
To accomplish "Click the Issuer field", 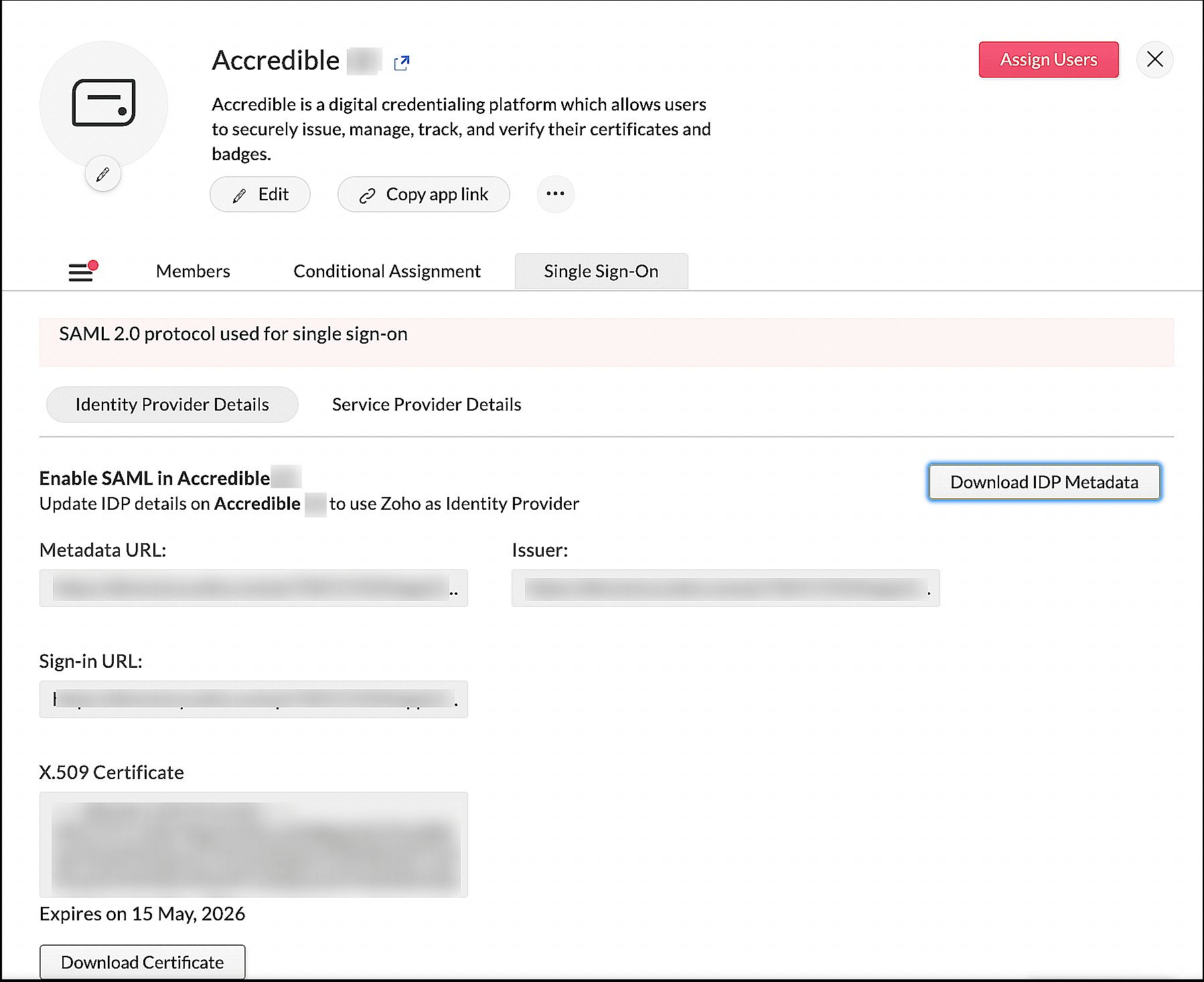I will 726,588.
